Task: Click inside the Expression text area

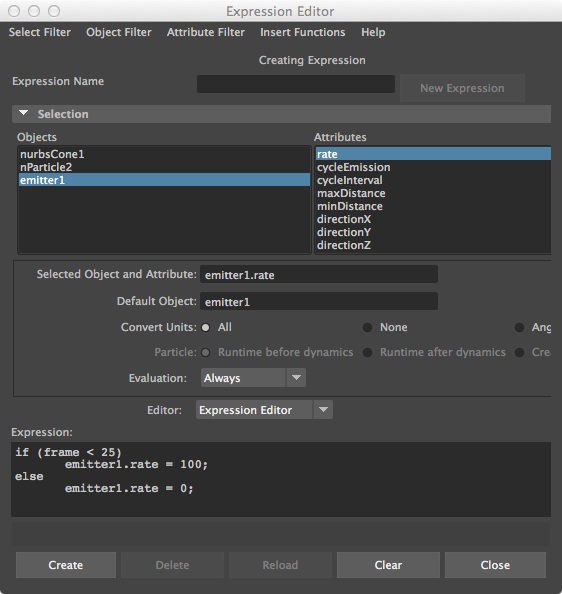Action: coord(281,479)
